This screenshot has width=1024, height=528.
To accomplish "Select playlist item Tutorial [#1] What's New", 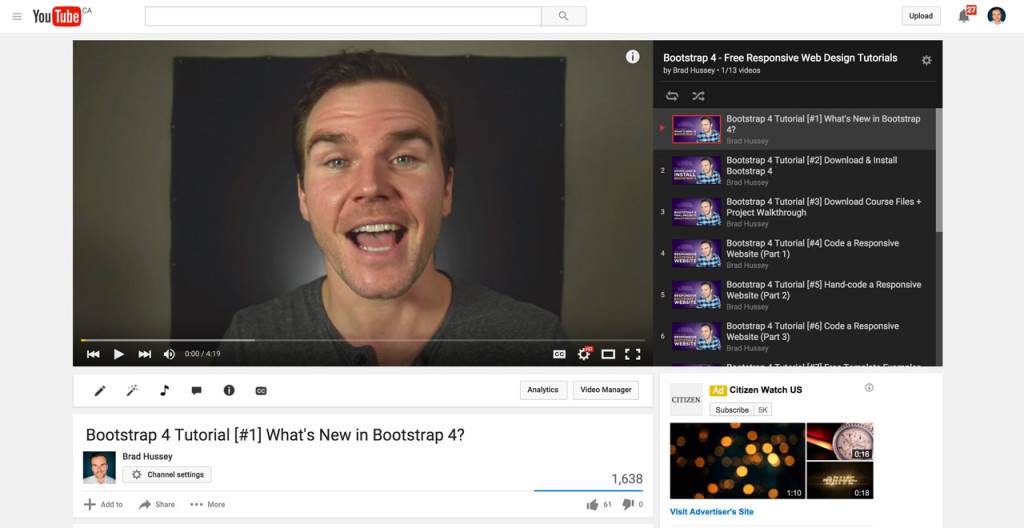I will (794, 129).
